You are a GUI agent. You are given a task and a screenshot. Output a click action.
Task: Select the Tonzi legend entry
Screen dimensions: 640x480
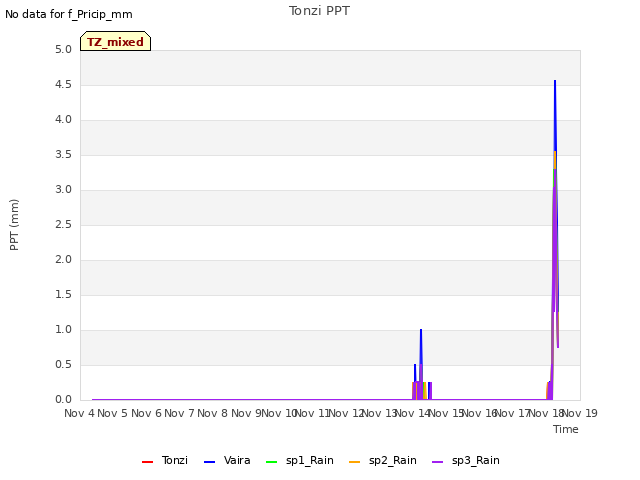[x=165, y=460]
